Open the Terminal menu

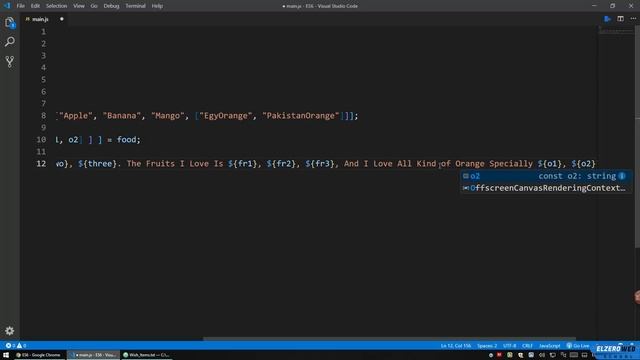coord(136,6)
